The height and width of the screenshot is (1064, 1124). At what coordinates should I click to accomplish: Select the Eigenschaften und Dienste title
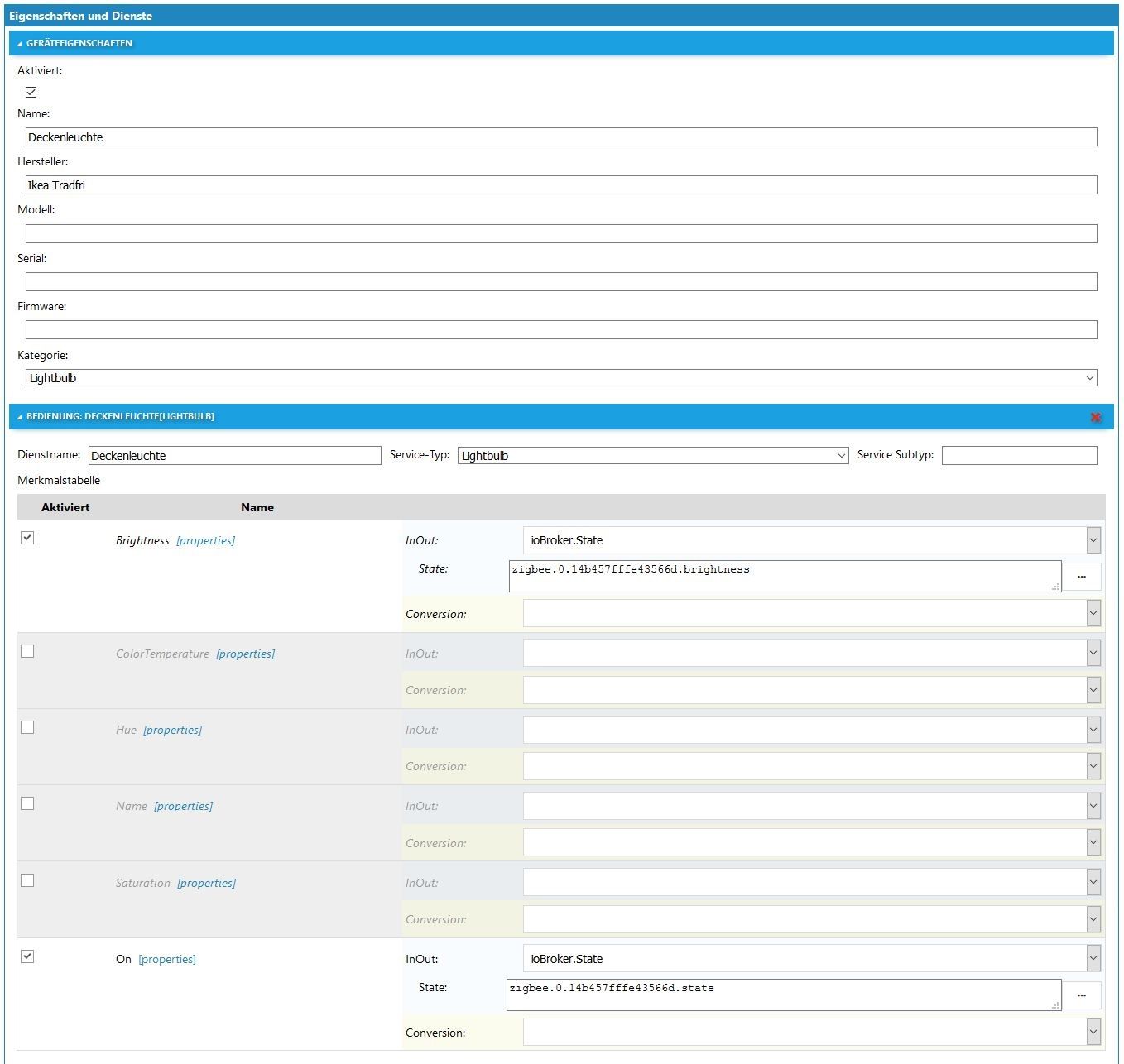(x=81, y=16)
